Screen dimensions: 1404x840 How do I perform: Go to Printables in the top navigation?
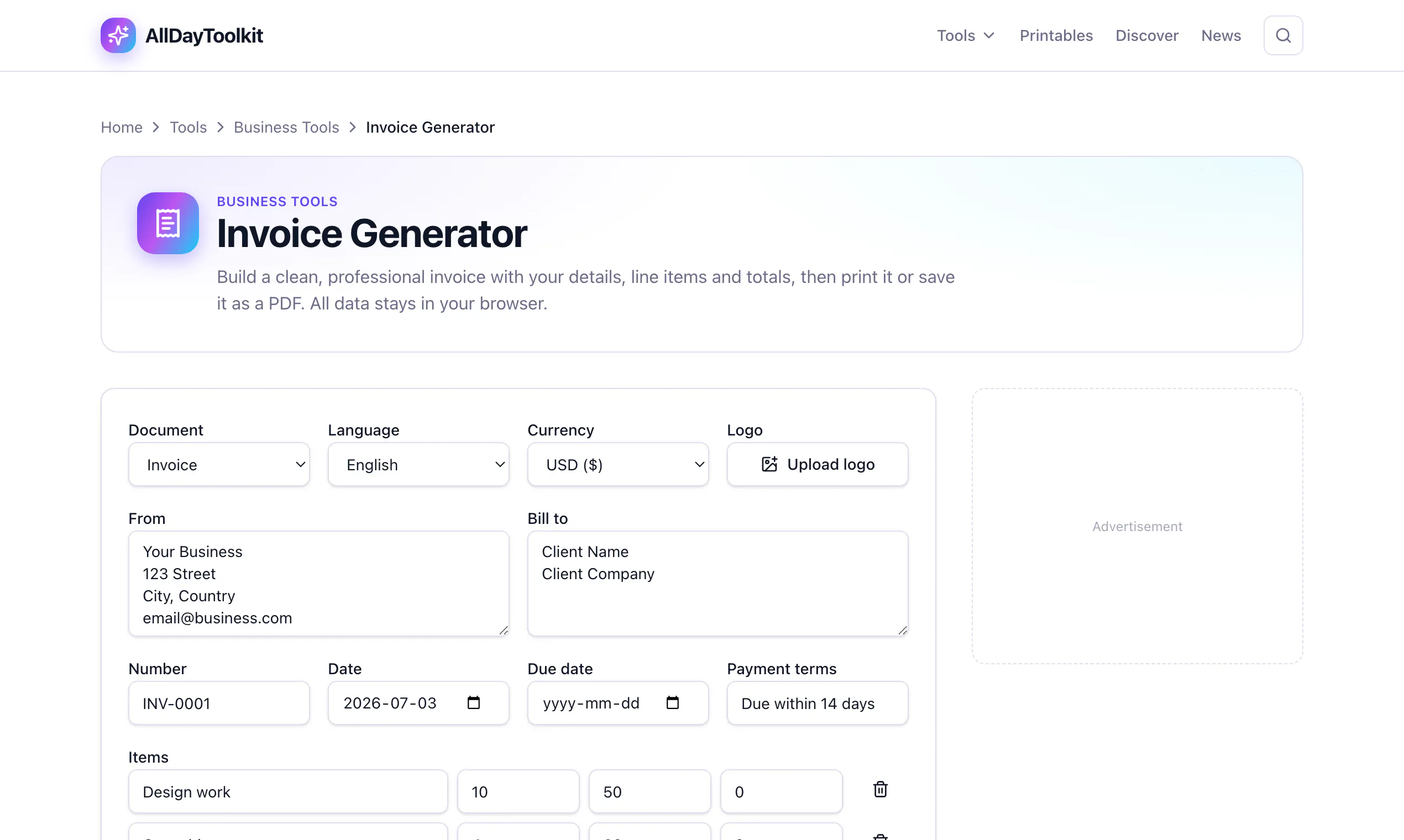coord(1056,35)
